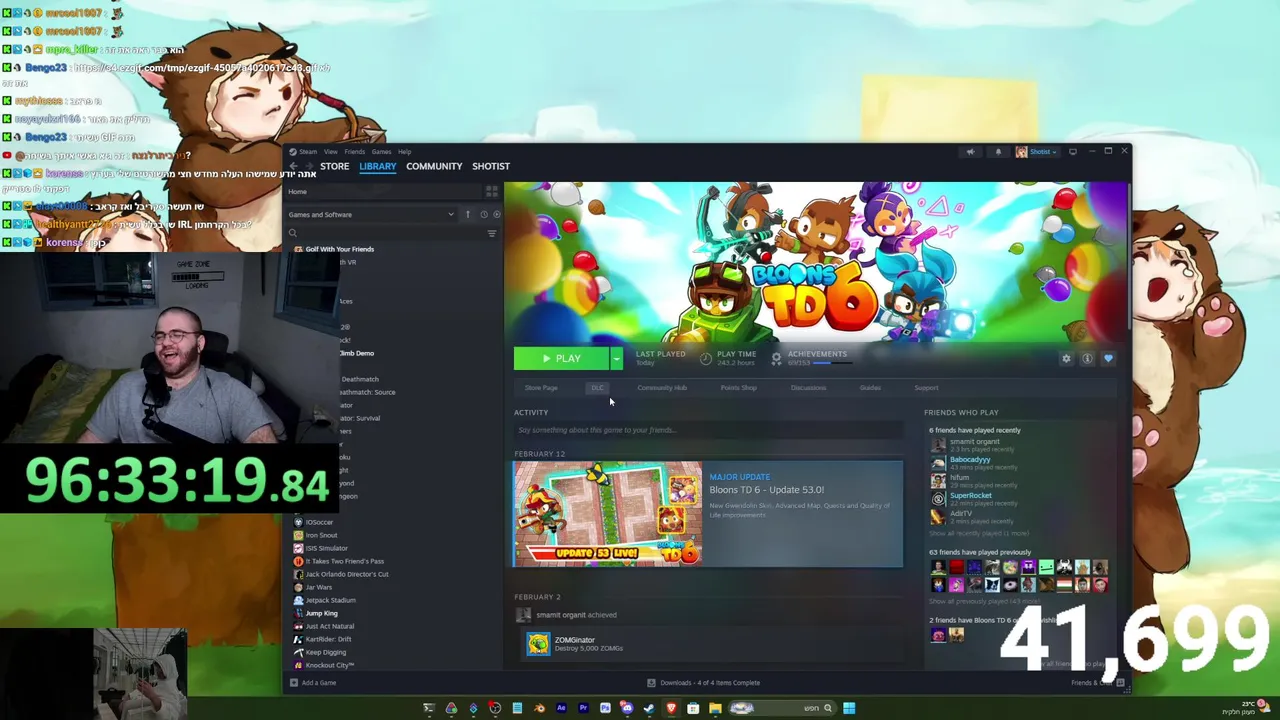Switch to the SHOTIST profile tab
1280x720 pixels.
click(x=491, y=166)
